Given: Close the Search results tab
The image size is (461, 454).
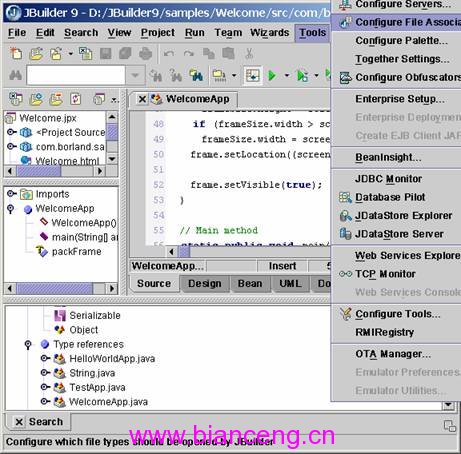Looking at the screenshot, I should [19, 422].
